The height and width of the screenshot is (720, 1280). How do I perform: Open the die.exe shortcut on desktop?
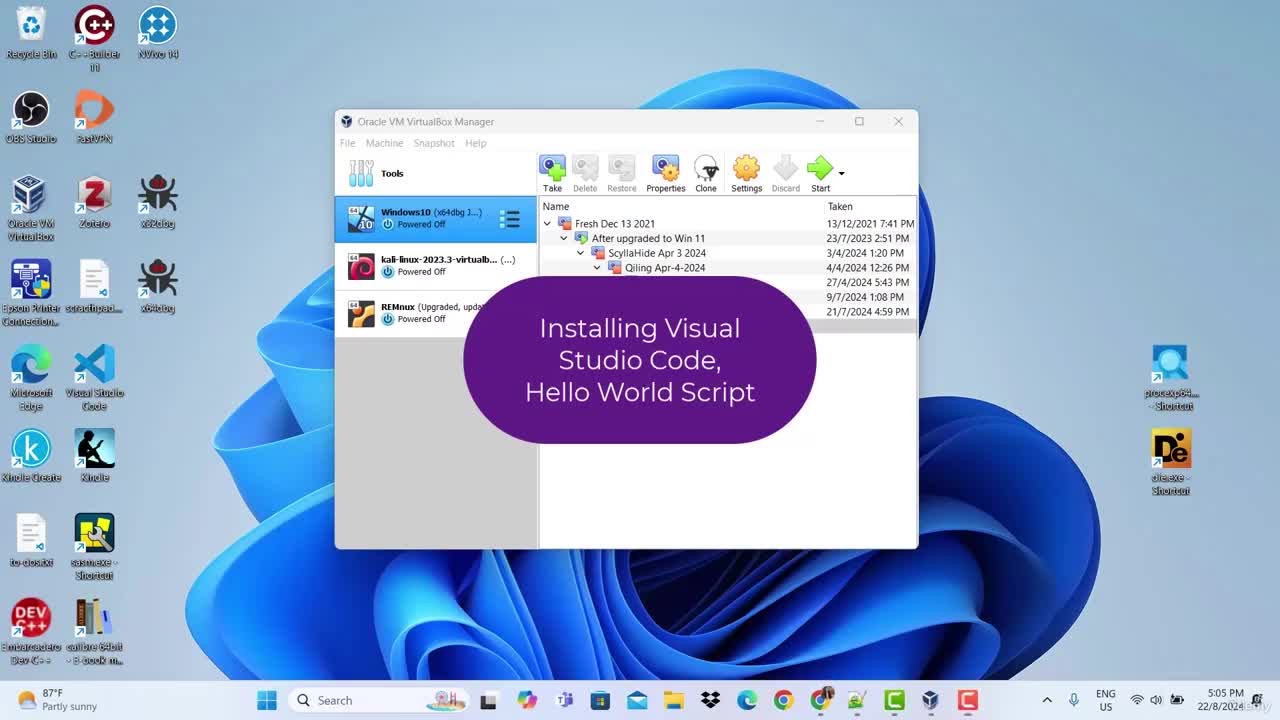pos(1170,463)
